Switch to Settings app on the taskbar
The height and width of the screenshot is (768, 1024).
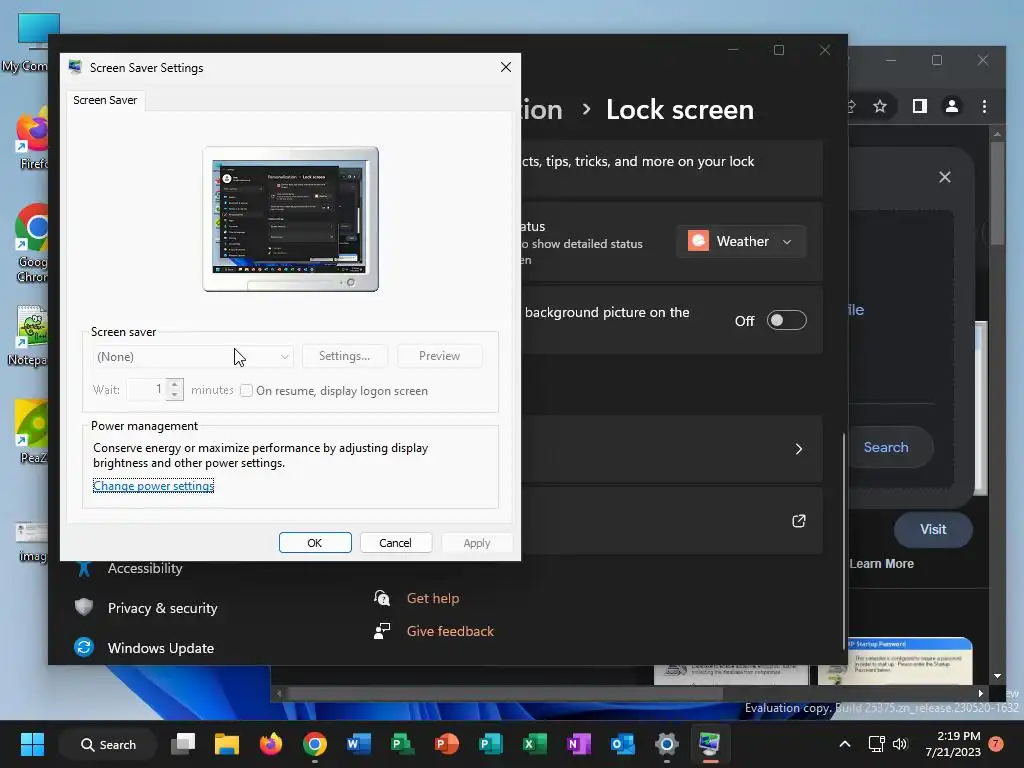(x=666, y=744)
